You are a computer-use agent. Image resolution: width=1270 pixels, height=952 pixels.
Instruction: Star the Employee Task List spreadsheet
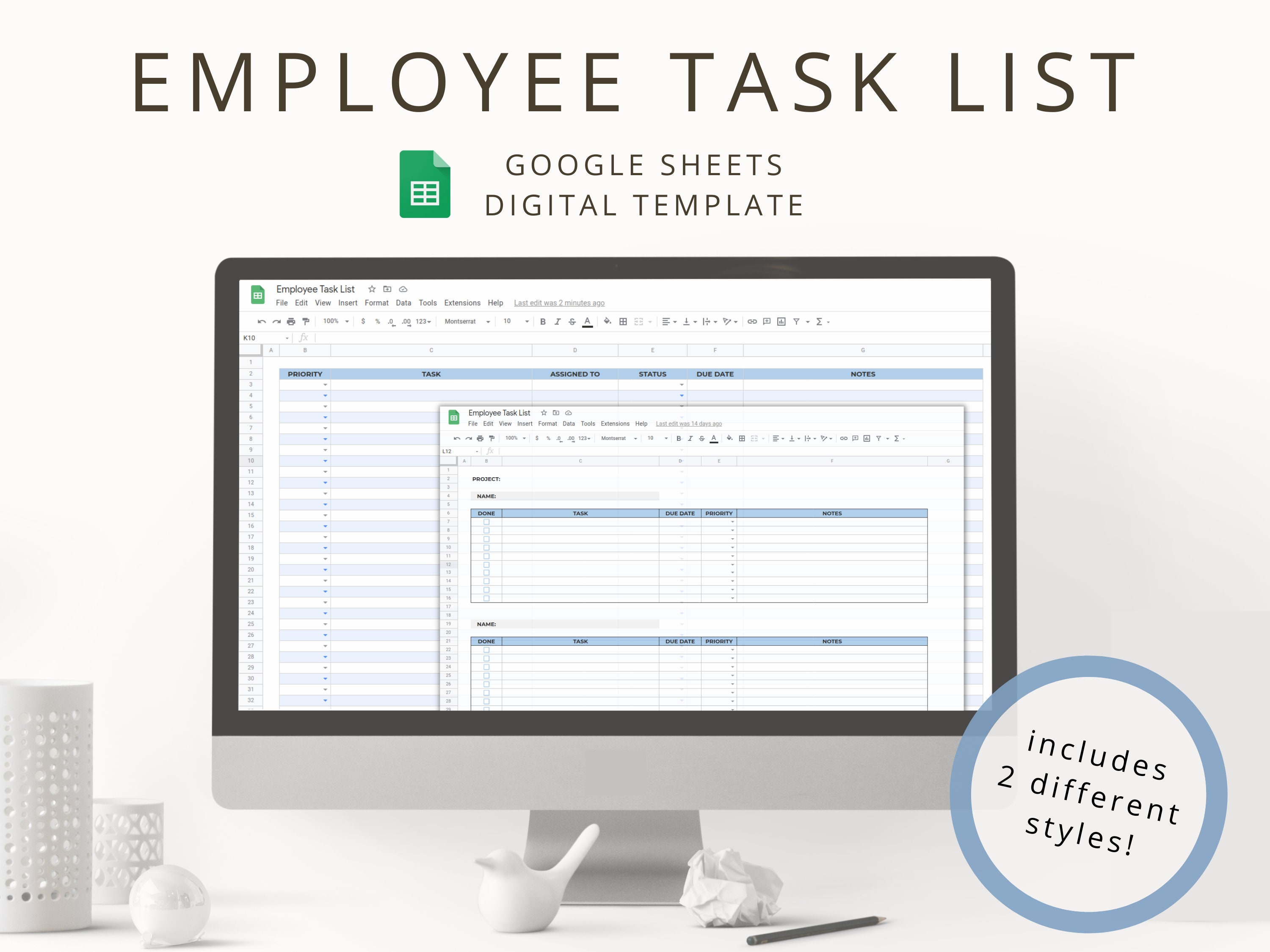[371, 289]
